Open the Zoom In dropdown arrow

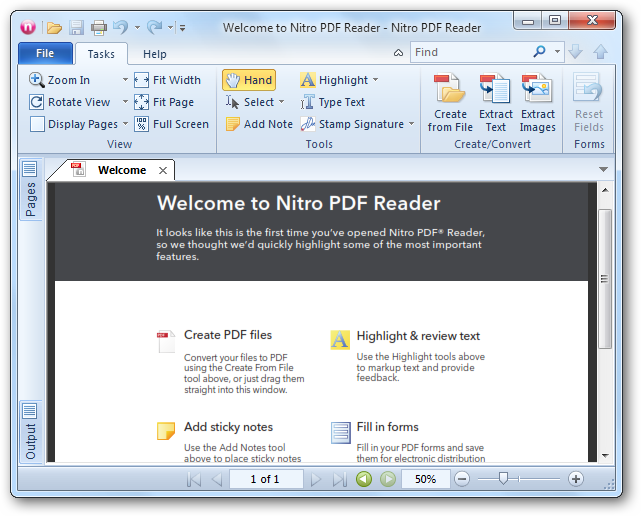pyautogui.click(x=125, y=80)
